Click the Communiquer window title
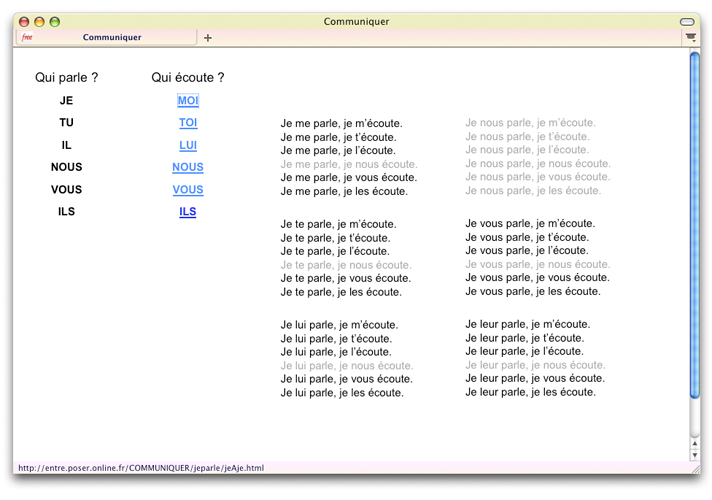Viewport: 712px width, 500px height. pyautogui.click(x=356, y=21)
